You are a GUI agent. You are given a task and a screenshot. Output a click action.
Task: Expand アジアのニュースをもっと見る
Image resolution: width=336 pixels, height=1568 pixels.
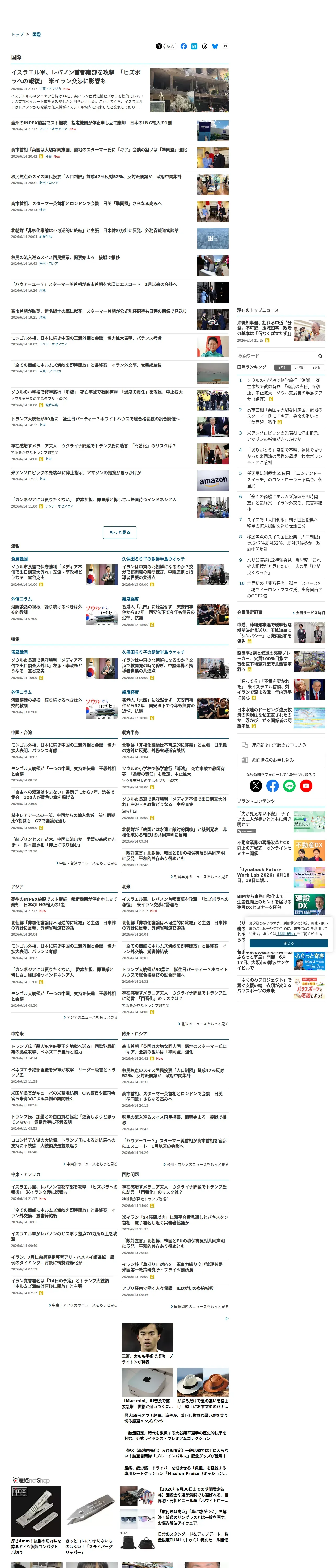coord(91,1017)
